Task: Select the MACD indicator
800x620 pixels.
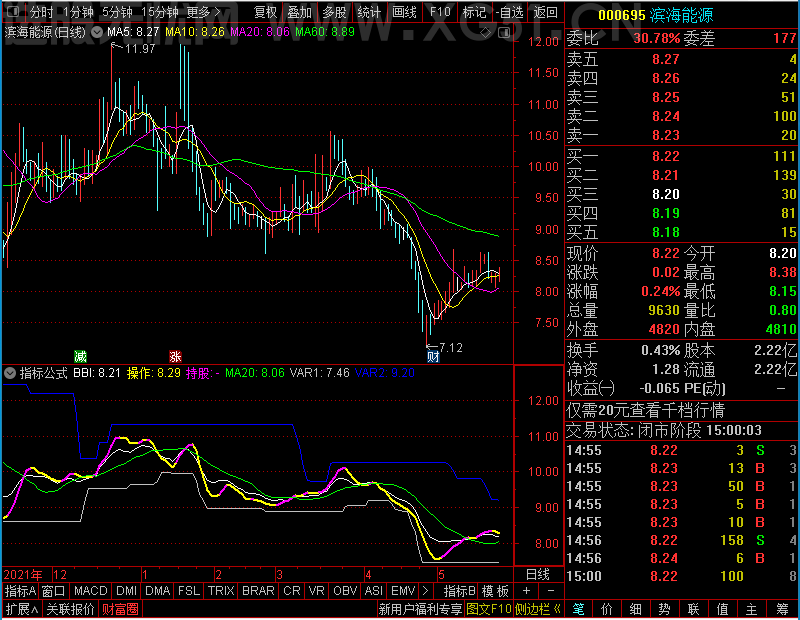Action: point(91,591)
